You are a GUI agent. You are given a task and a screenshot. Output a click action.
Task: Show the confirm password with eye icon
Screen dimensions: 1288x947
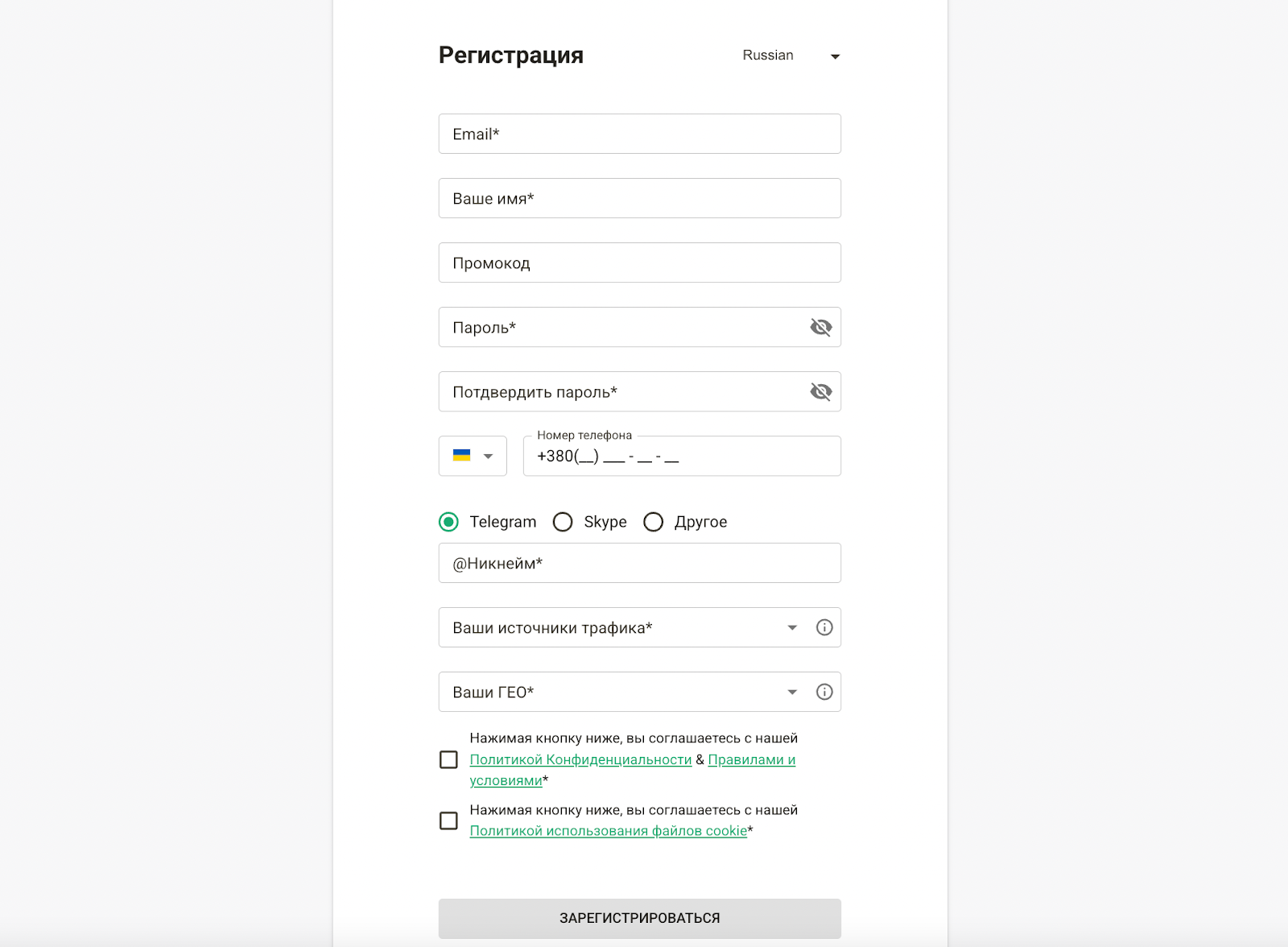pos(820,391)
